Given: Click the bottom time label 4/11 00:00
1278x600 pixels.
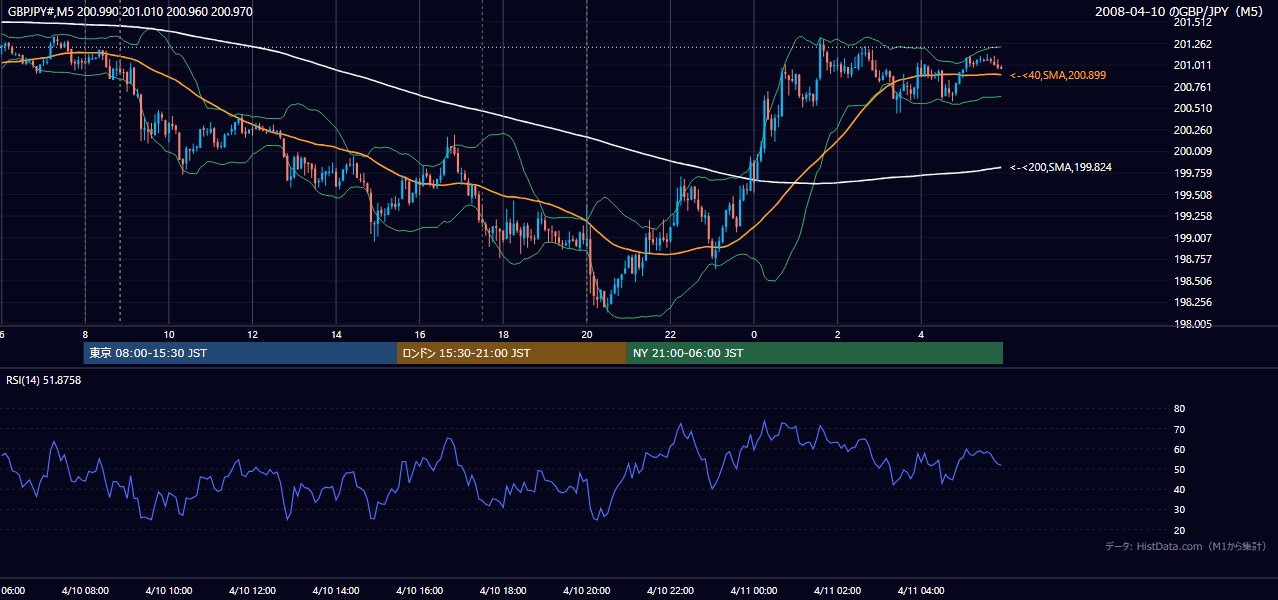Looking at the screenshot, I should (x=754, y=590).
